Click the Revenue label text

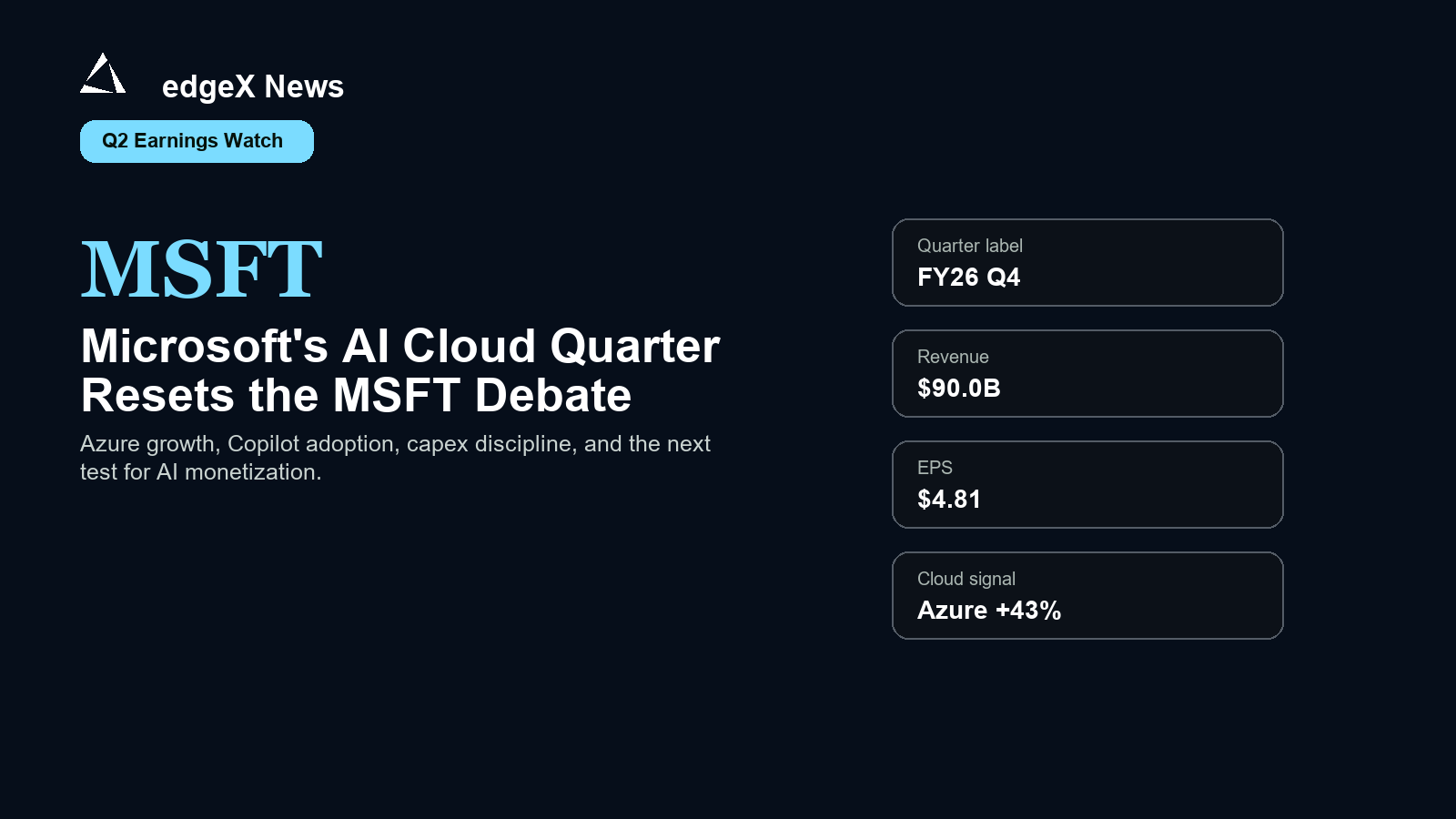(x=953, y=357)
